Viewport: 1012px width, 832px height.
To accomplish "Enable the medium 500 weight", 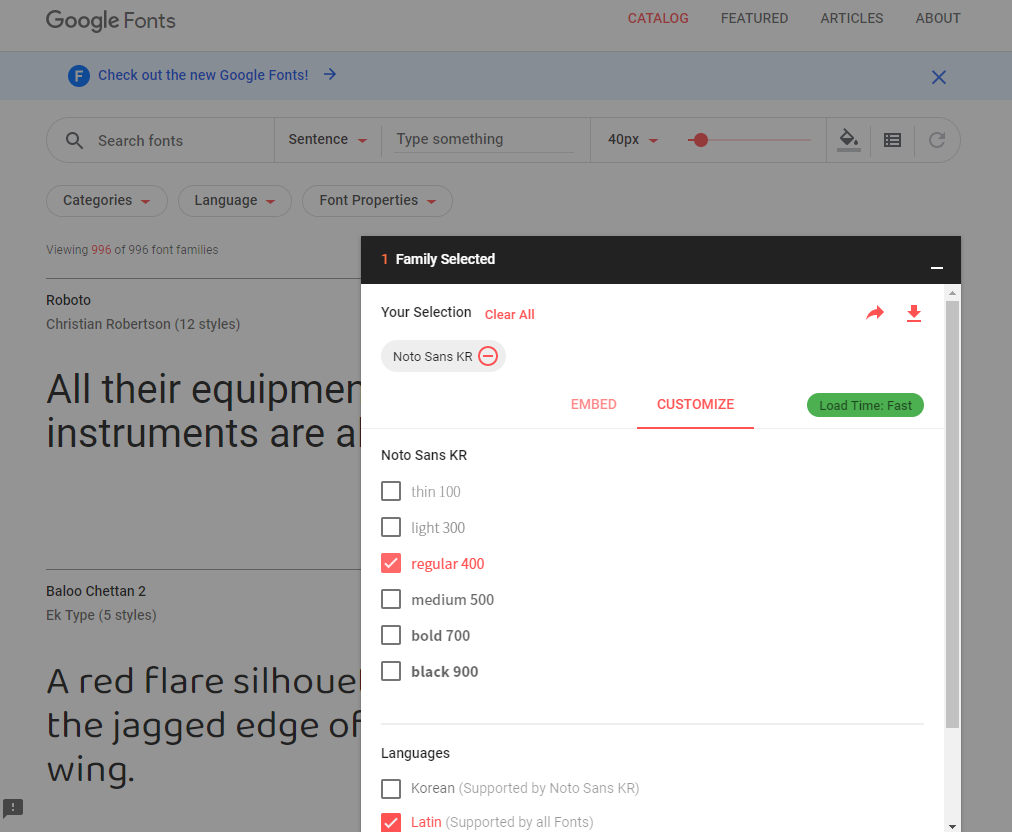I will [390, 600].
